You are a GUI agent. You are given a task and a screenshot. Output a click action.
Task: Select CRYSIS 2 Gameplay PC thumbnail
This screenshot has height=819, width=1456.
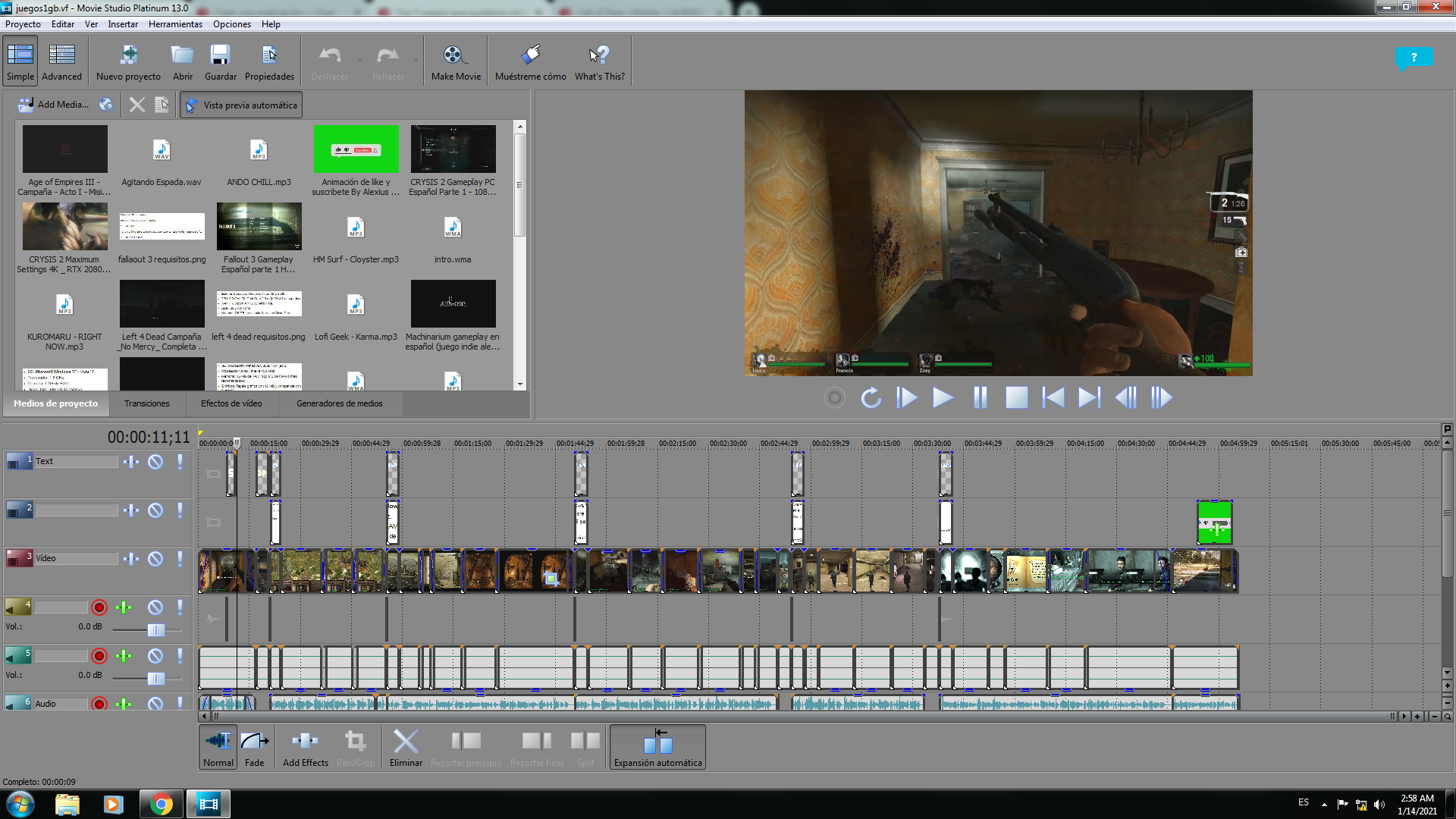tap(453, 149)
